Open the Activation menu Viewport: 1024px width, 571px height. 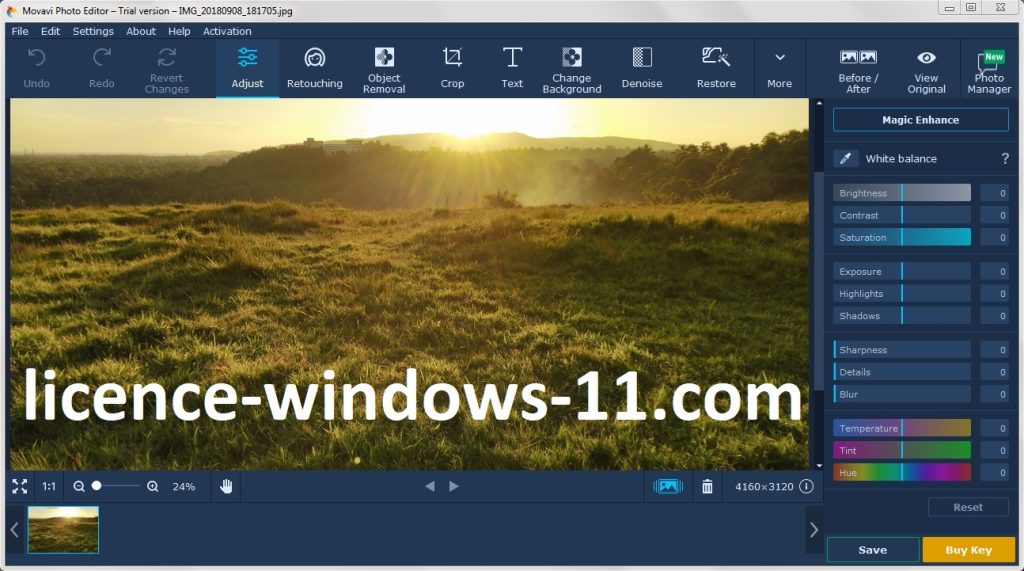click(x=227, y=31)
